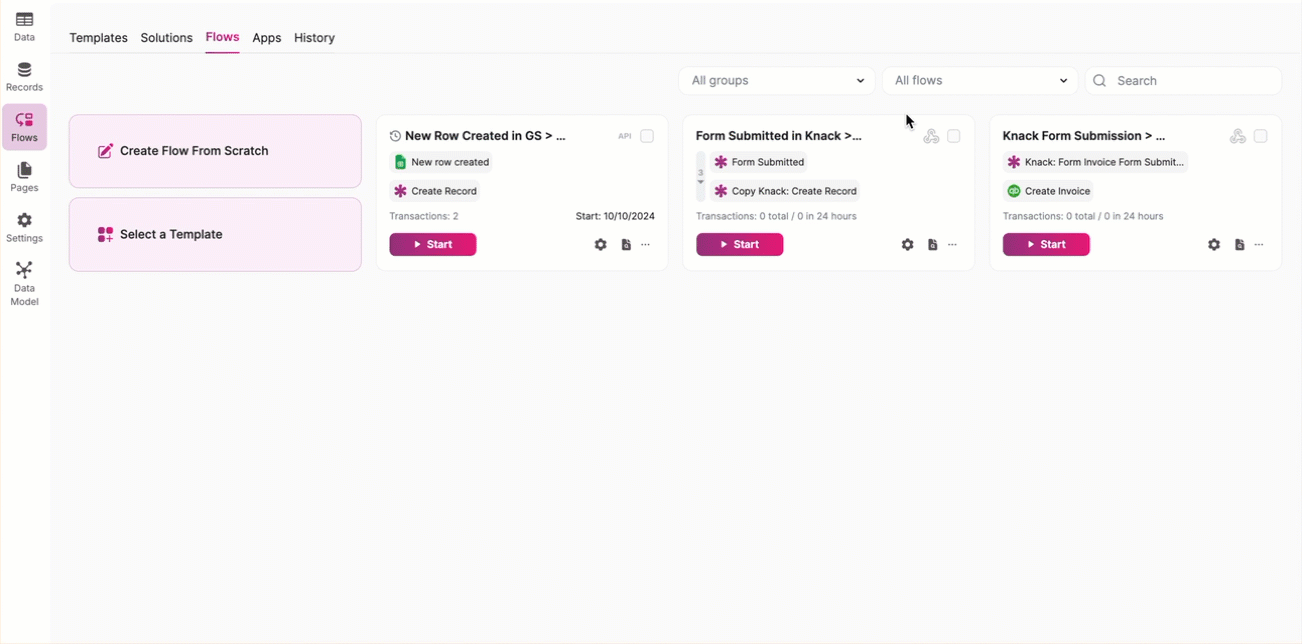Go to Pages in the sidebar
This screenshot has height=644, width=1302.
pos(24,177)
